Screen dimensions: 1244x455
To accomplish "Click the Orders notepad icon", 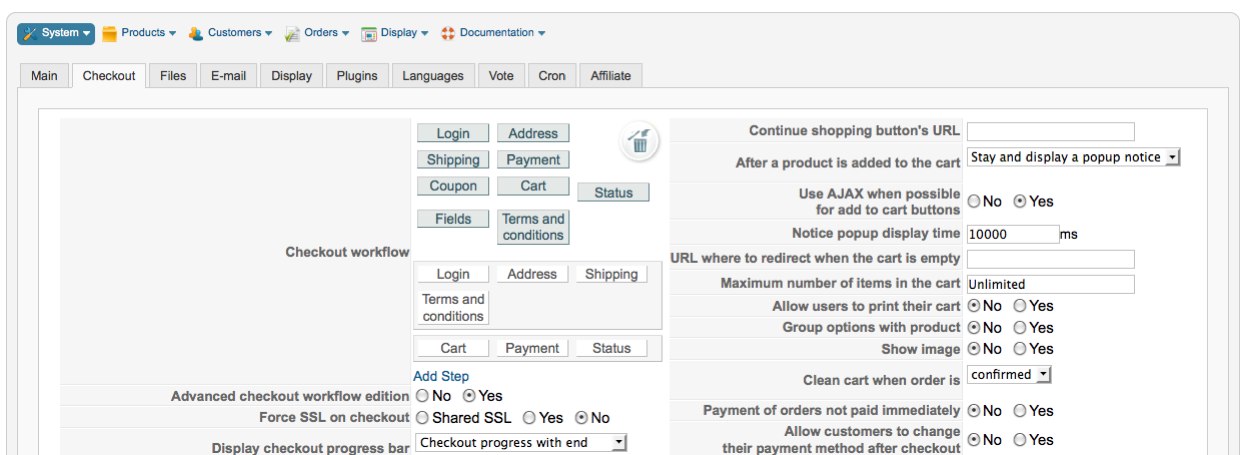I will (x=292, y=34).
